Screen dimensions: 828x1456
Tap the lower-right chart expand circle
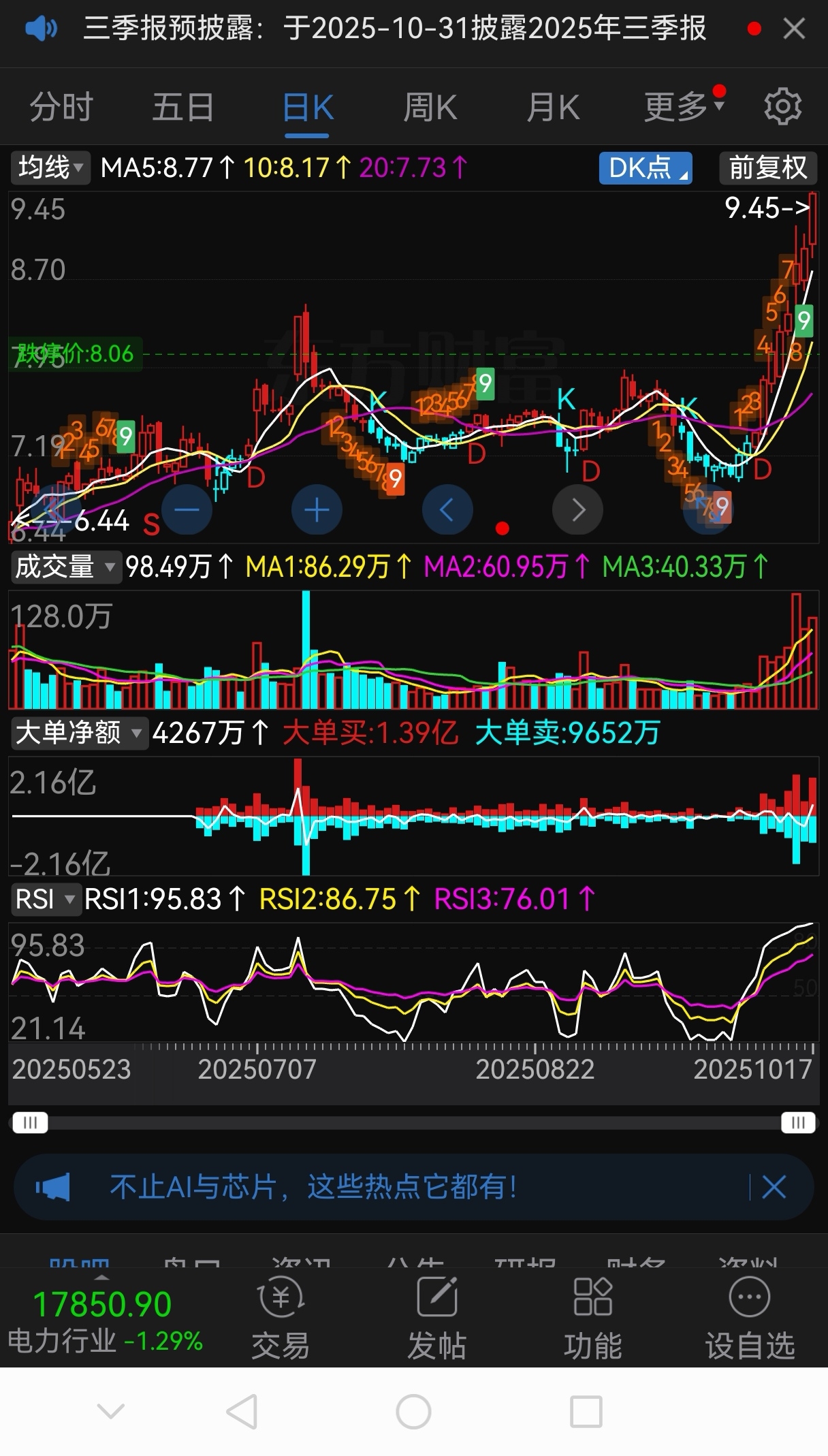coord(708,509)
